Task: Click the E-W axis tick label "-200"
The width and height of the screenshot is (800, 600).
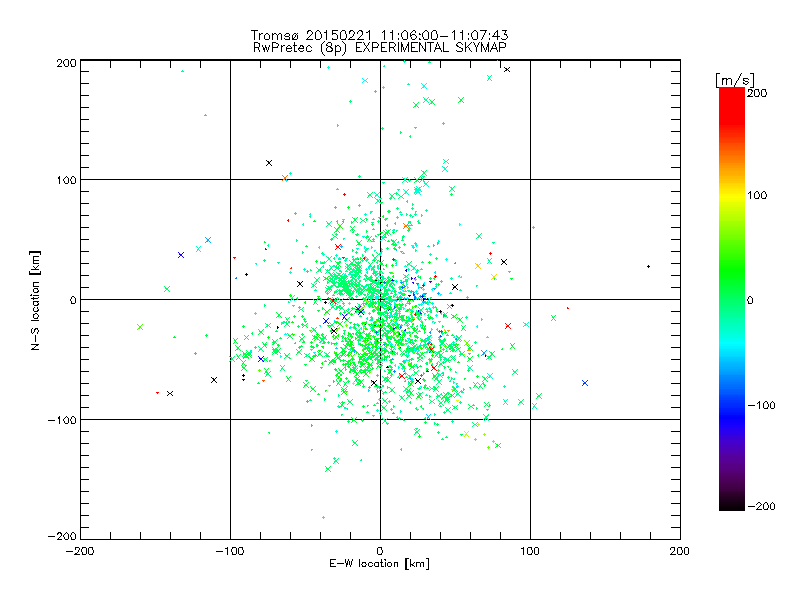Action: click(80, 551)
